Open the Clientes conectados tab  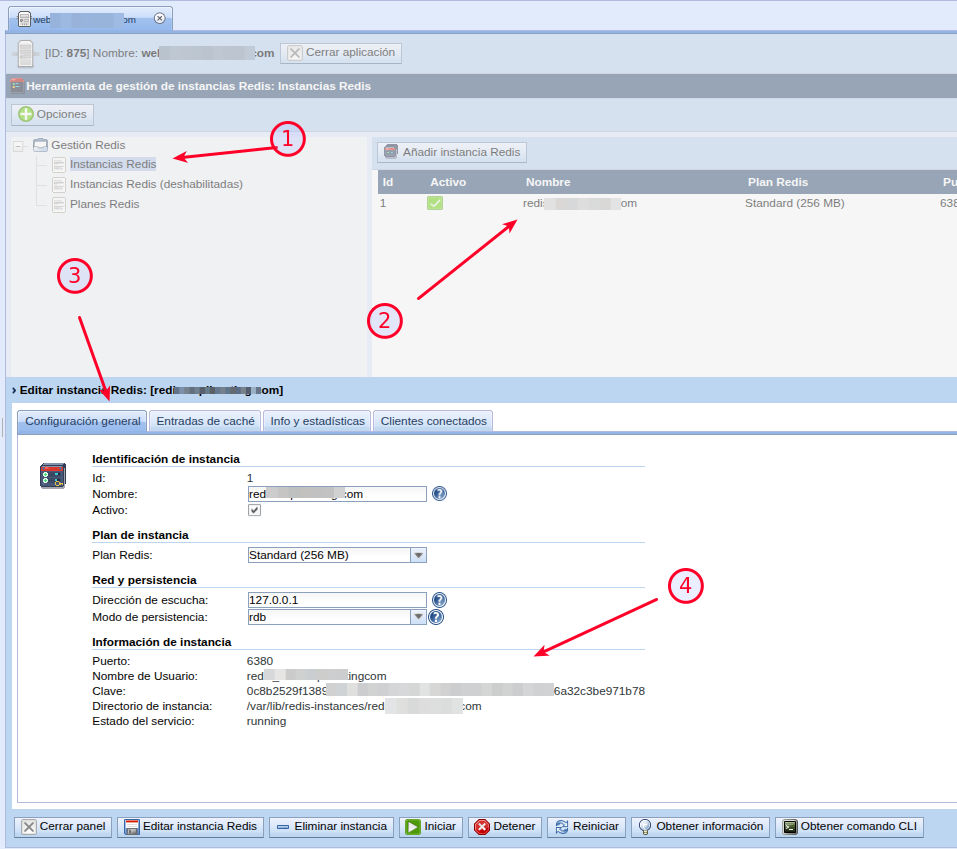tap(433, 421)
